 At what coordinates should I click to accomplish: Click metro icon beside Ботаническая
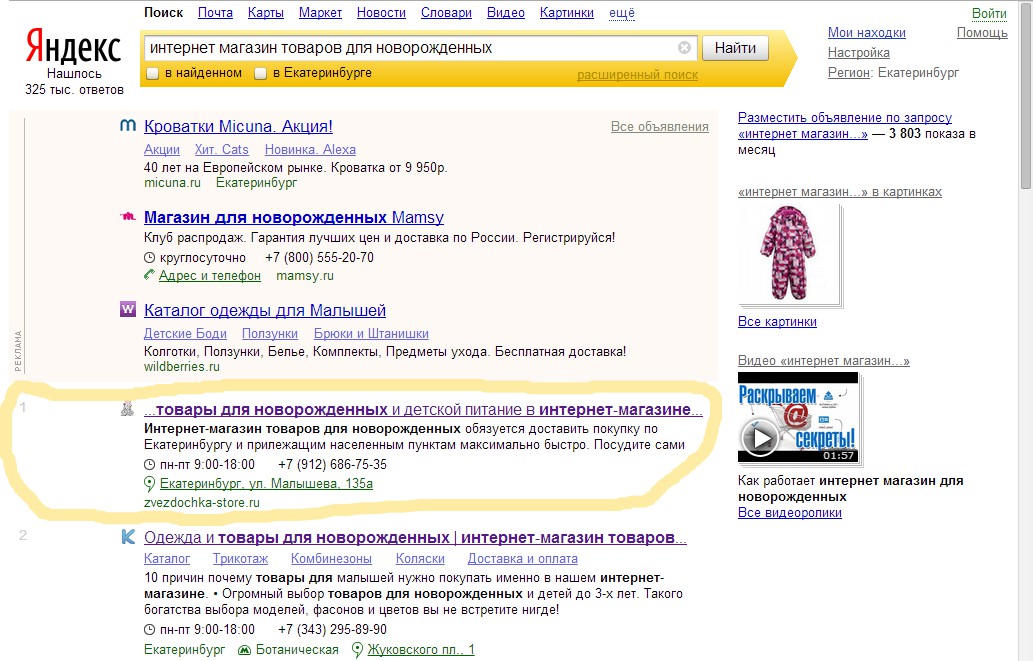tap(244, 650)
